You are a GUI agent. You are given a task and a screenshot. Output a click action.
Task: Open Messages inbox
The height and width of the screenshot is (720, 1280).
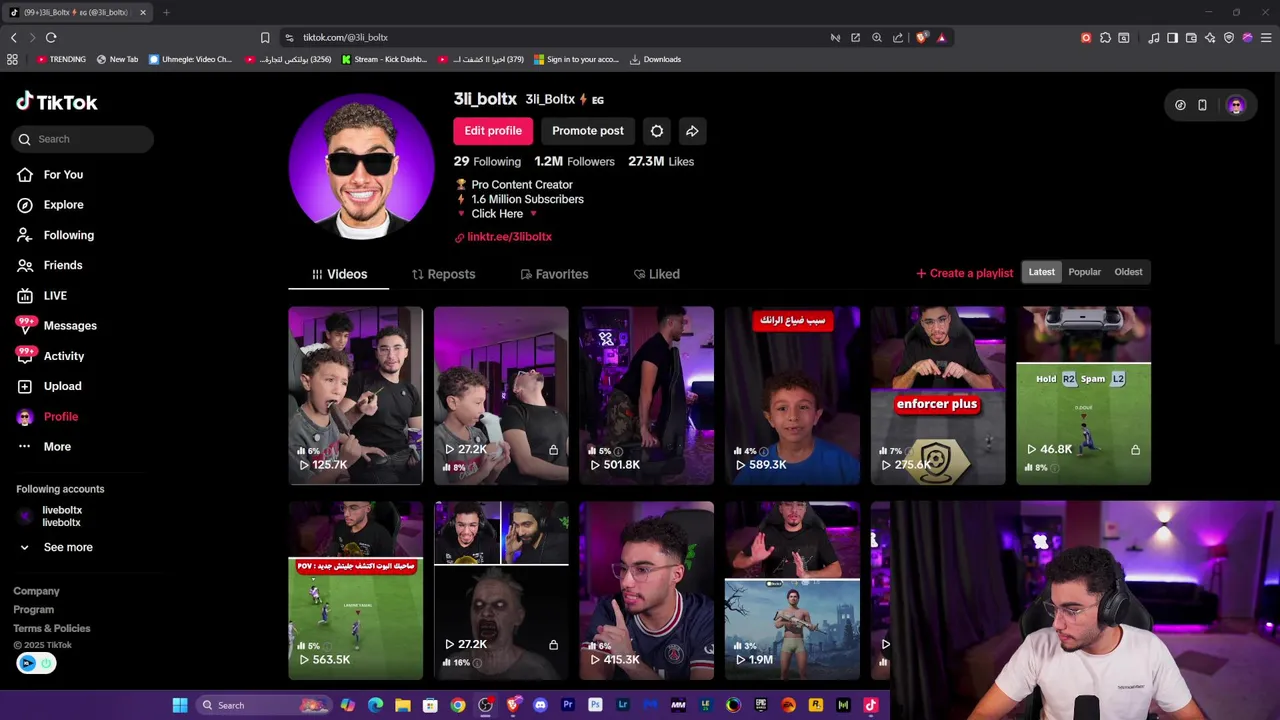point(57,326)
